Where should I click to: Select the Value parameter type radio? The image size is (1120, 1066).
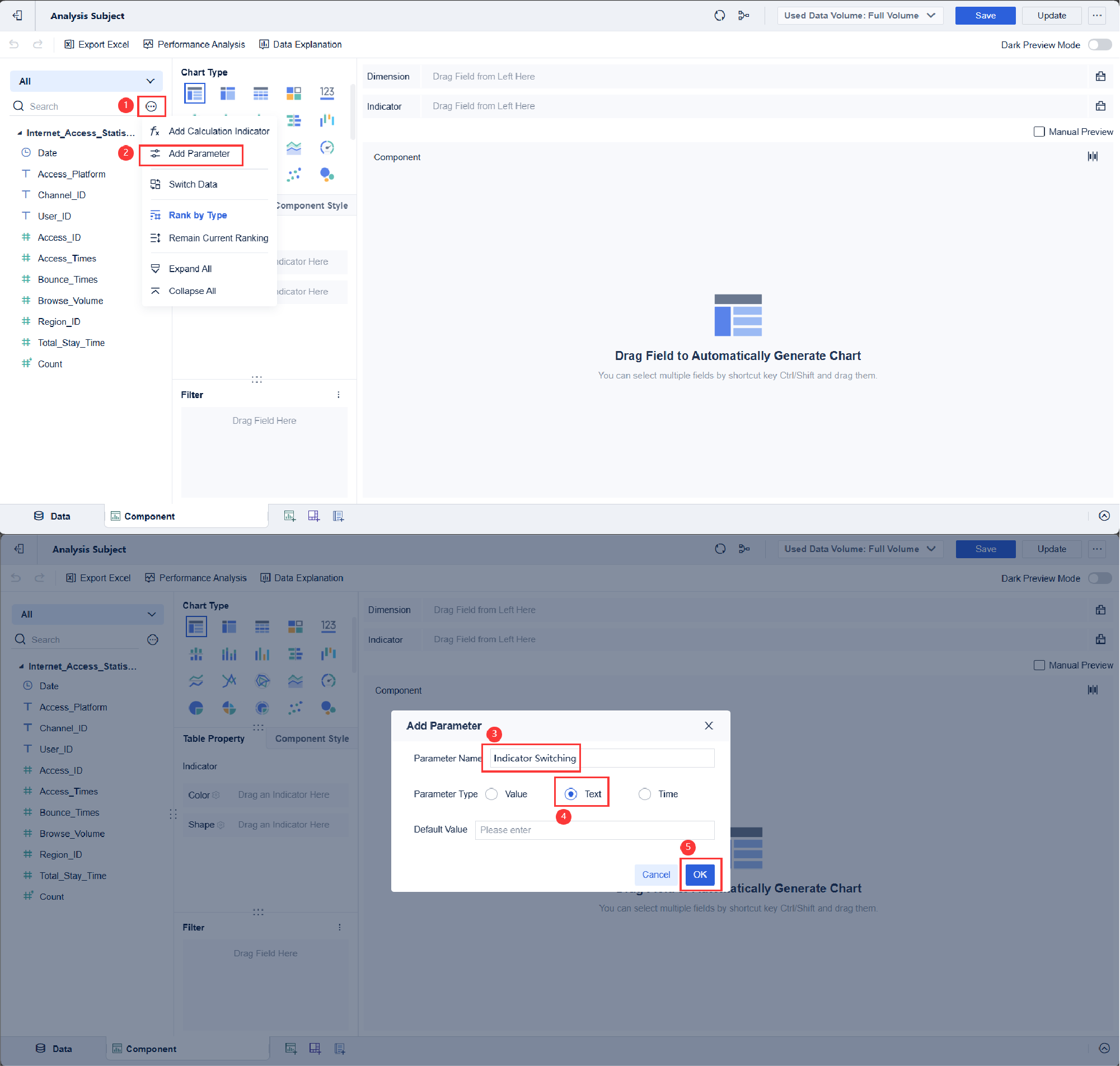click(492, 794)
